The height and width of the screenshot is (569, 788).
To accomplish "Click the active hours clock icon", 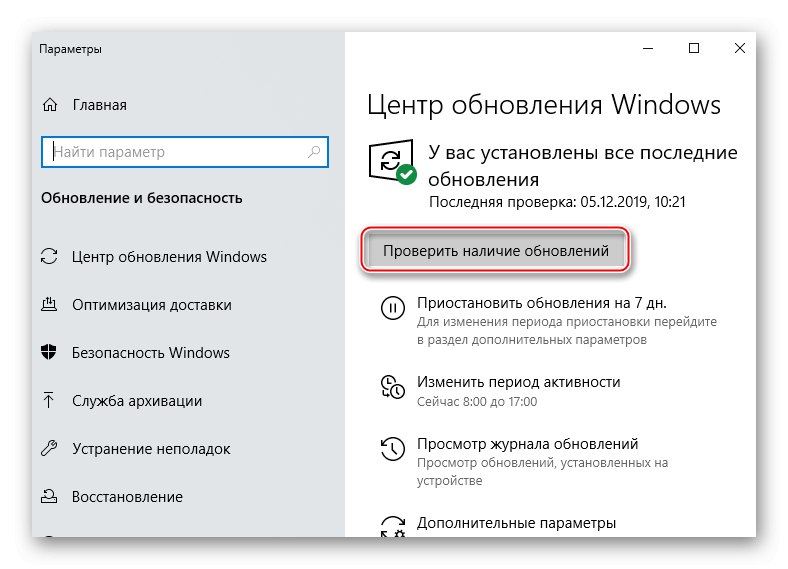I will click(393, 387).
